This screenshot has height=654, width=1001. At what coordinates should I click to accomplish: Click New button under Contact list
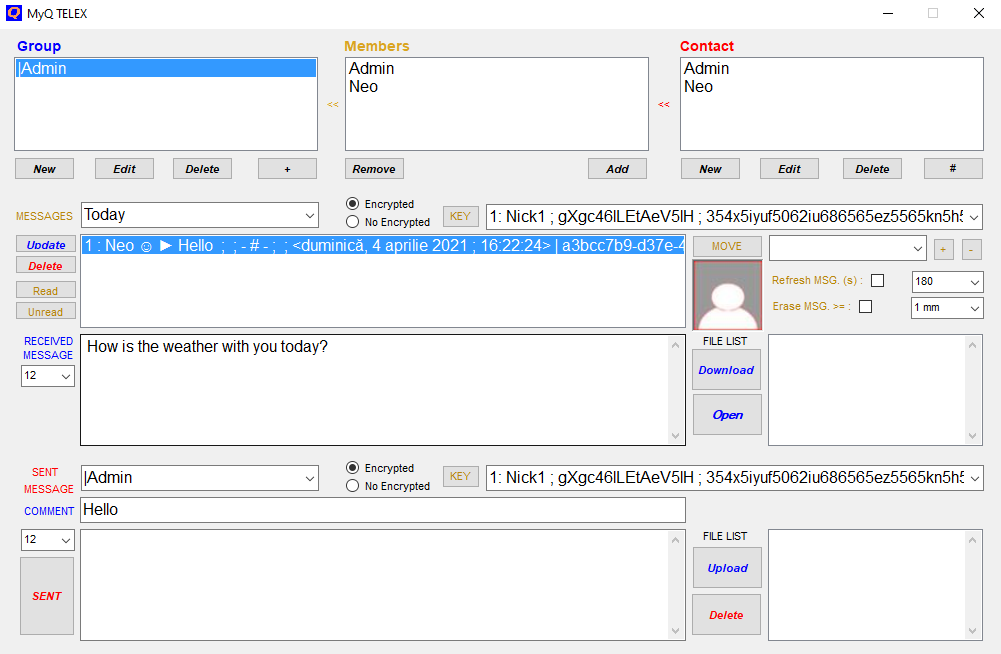point(711,169)
